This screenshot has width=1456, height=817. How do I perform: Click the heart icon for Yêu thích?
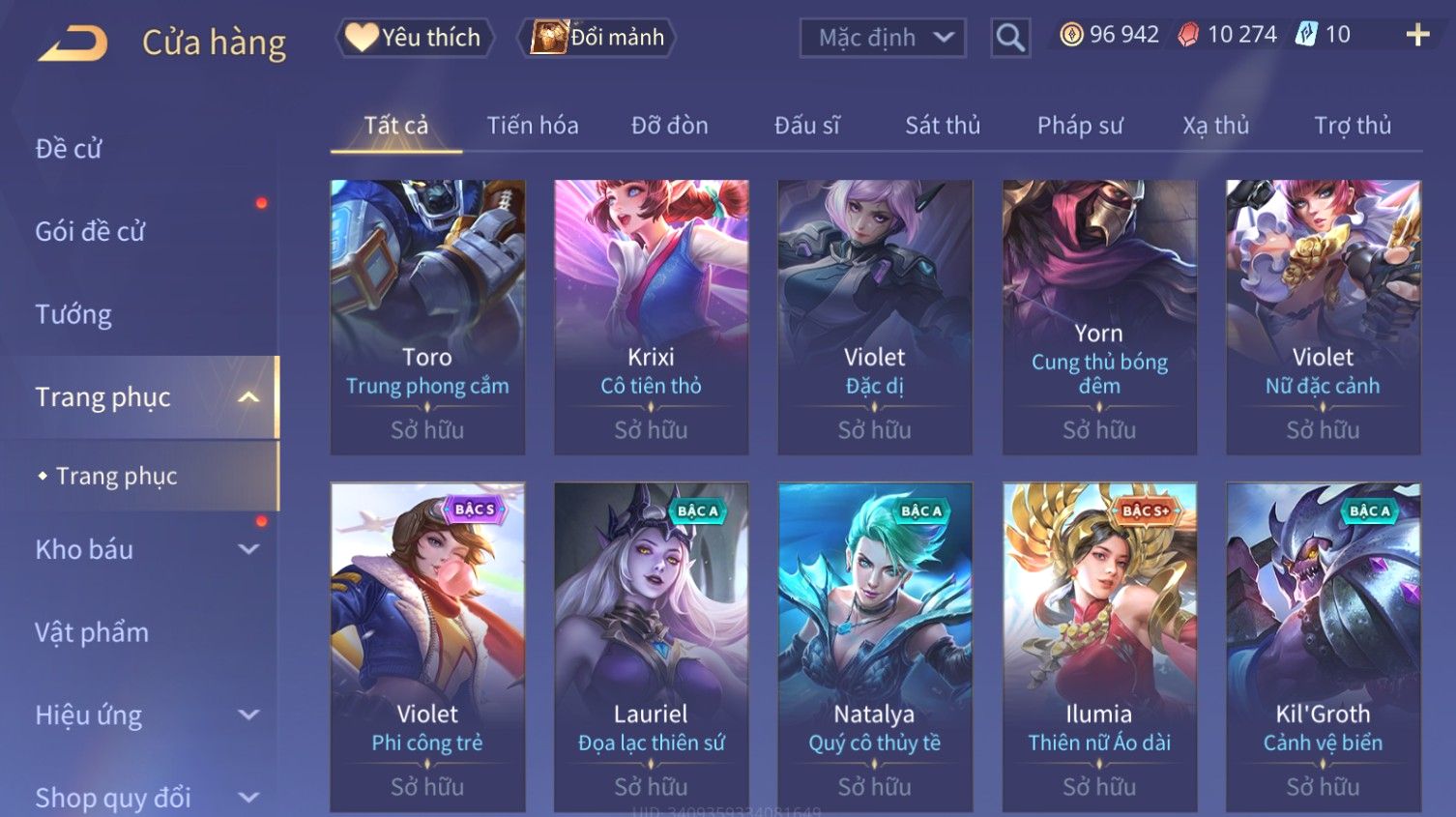tap(361, 38)
